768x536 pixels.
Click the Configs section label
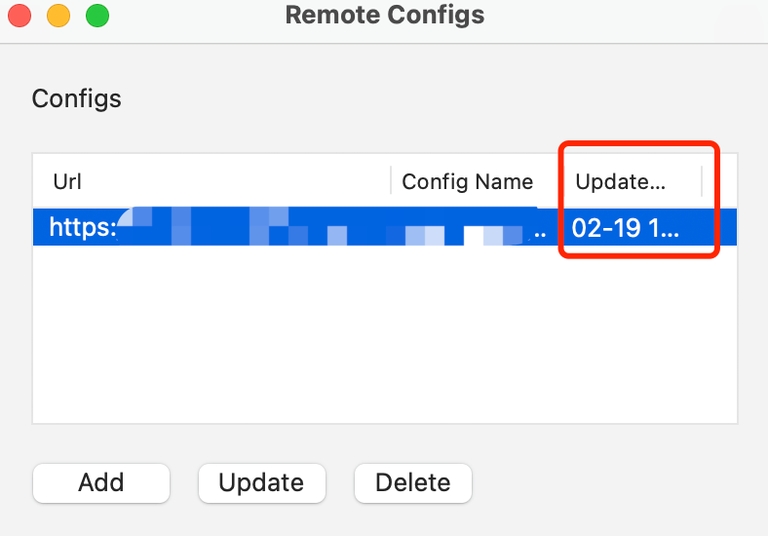(x=77, y=99)
